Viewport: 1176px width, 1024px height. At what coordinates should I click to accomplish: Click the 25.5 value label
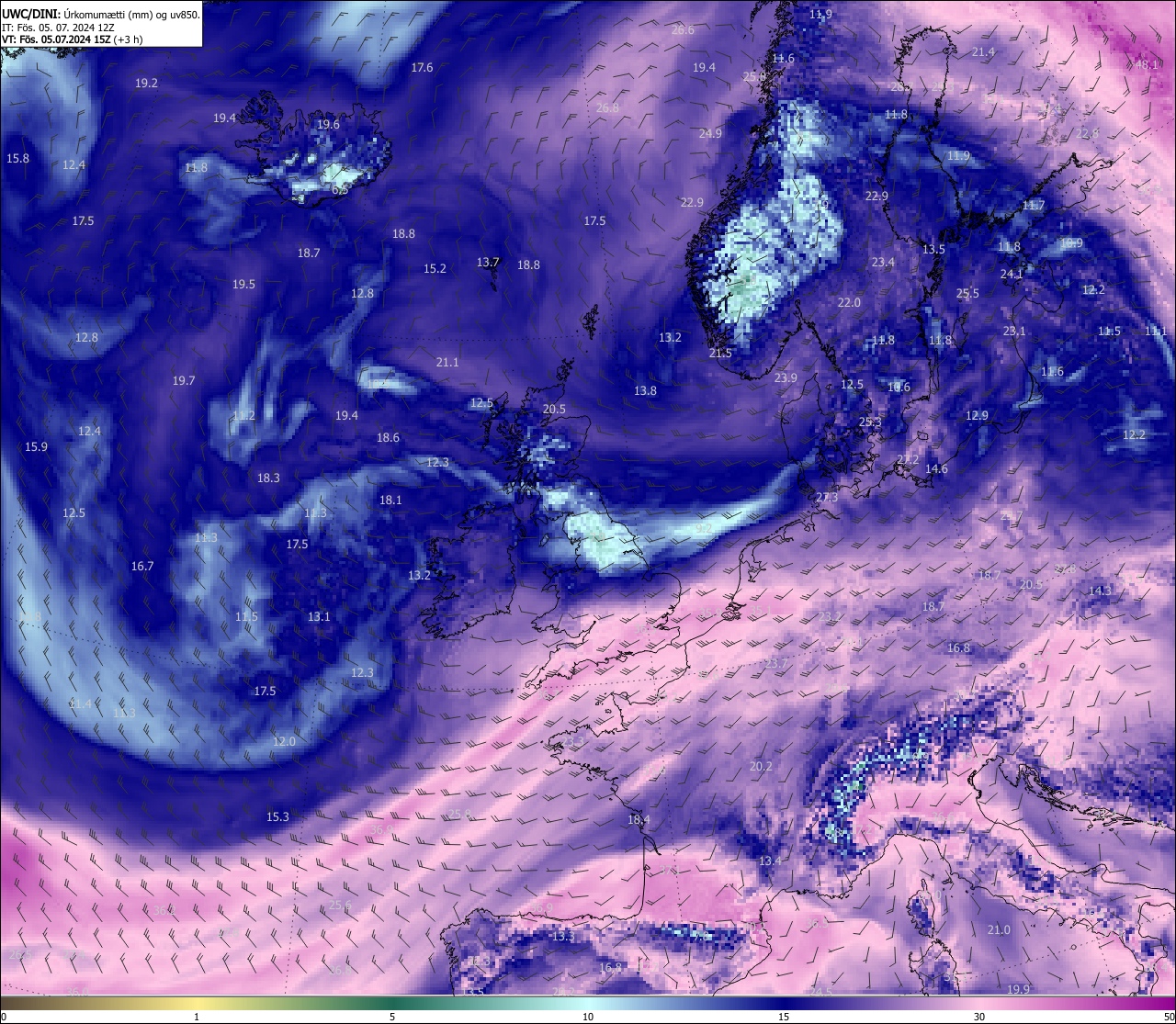[967, 293]
